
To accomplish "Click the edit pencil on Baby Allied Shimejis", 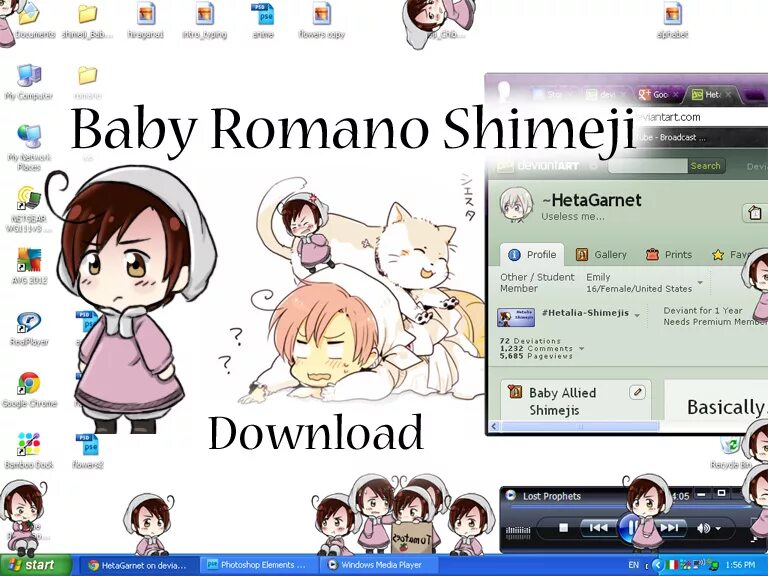I will 637,392.
